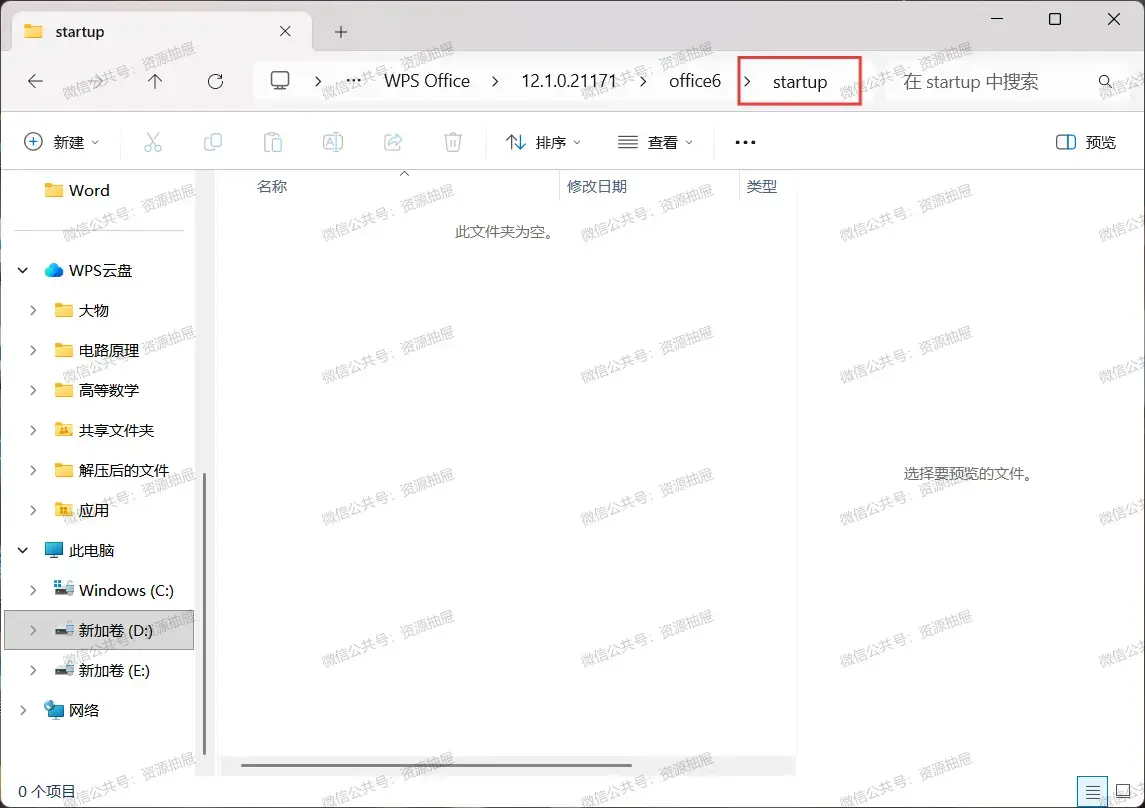Open chevron after 12.1.0.21171 in breadcrumb
The width and height of the screenshot is (1145, 808).
coord(643,81)
